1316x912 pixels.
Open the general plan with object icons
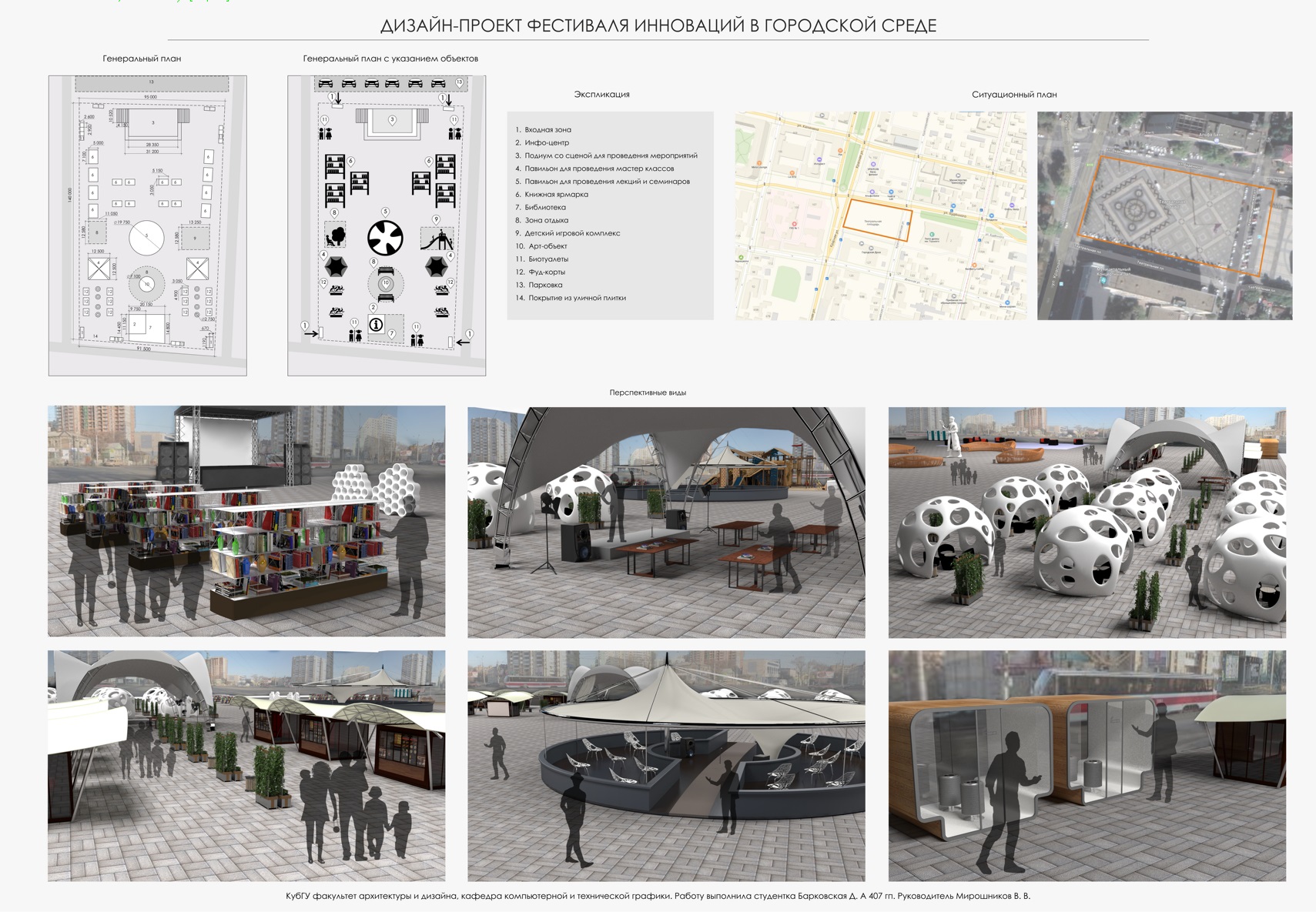click(387, 225)
